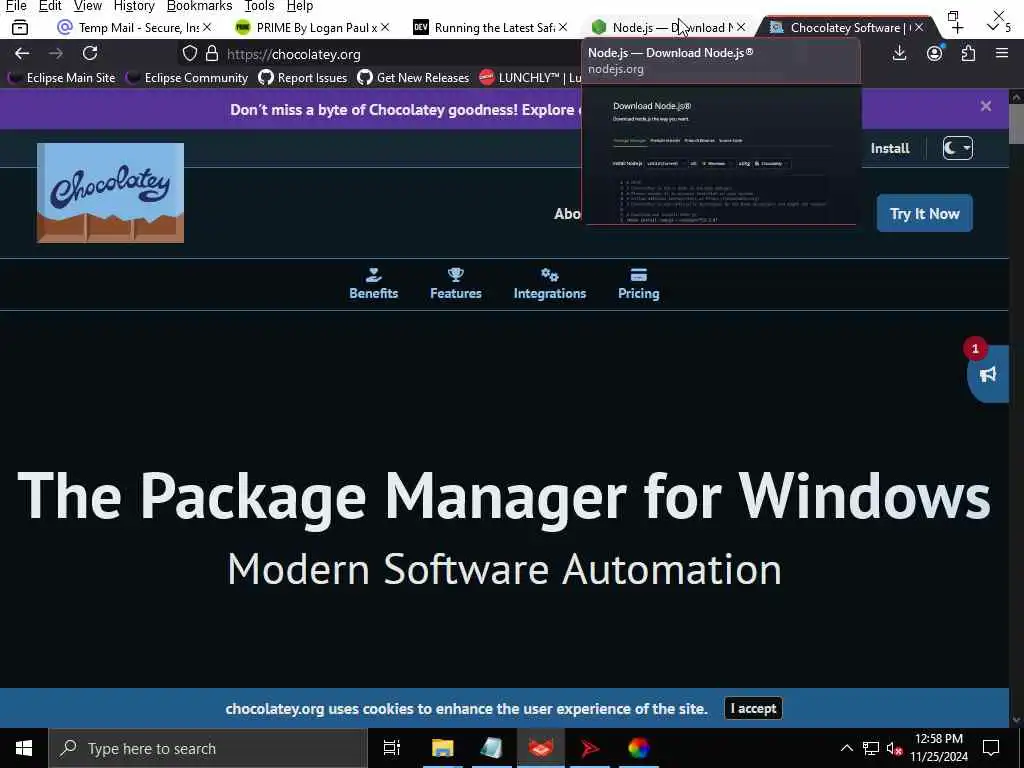Dismiss the purple announcement banner

(986, 106)
